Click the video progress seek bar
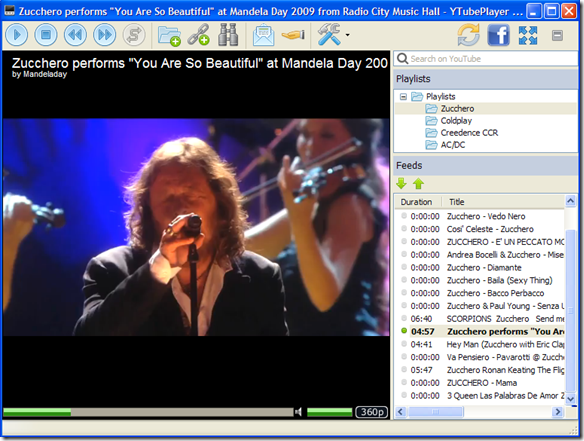This screenshot has height=441, width=584. pos(148,412)
